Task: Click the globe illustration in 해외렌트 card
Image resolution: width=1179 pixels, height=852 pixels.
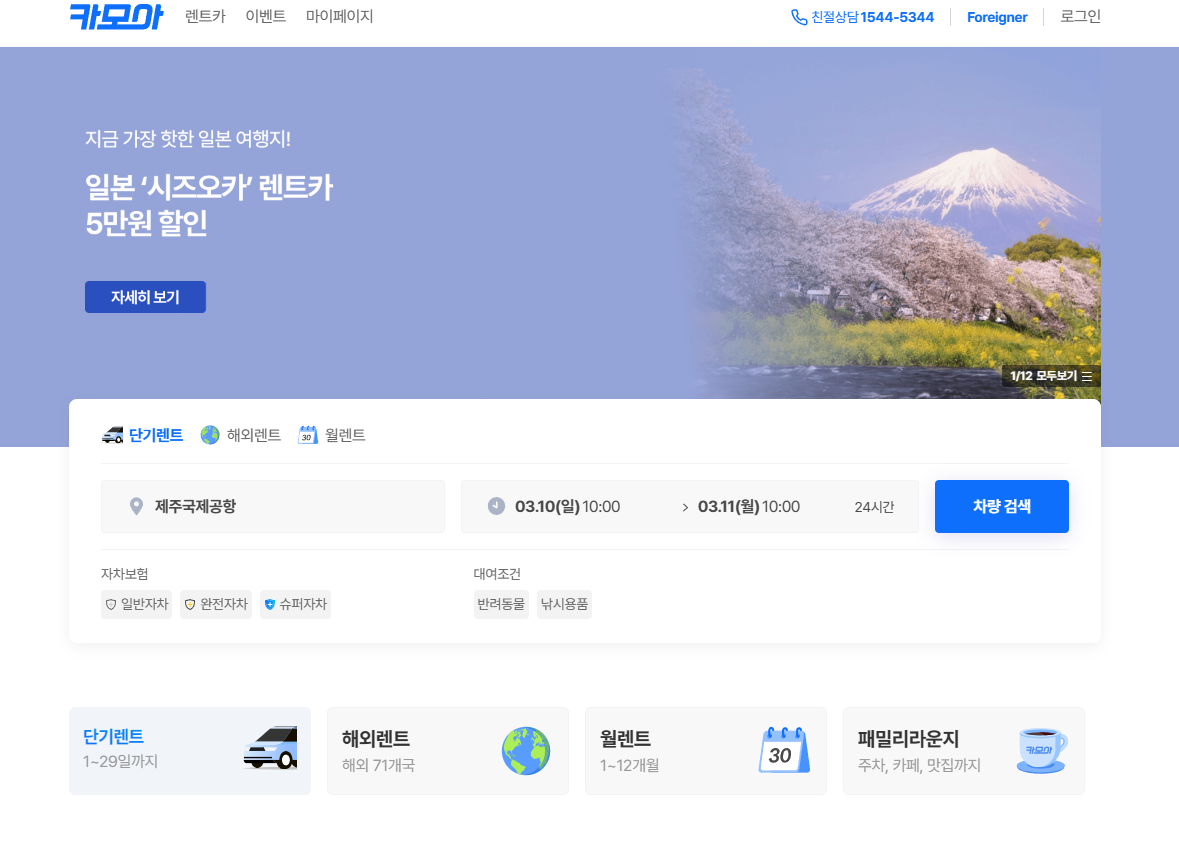Action: pyautogui.click(x=526, y=750)
